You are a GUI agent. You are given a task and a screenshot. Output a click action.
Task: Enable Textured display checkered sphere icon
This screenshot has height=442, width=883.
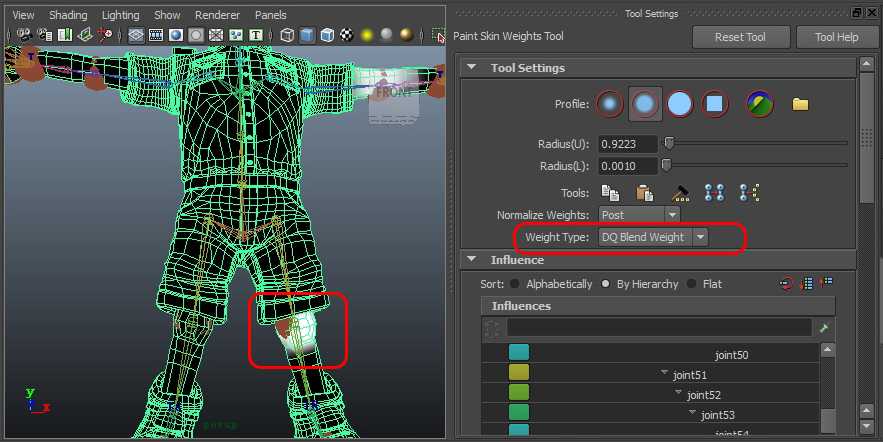pyautogui.click(x=347, y=35)
